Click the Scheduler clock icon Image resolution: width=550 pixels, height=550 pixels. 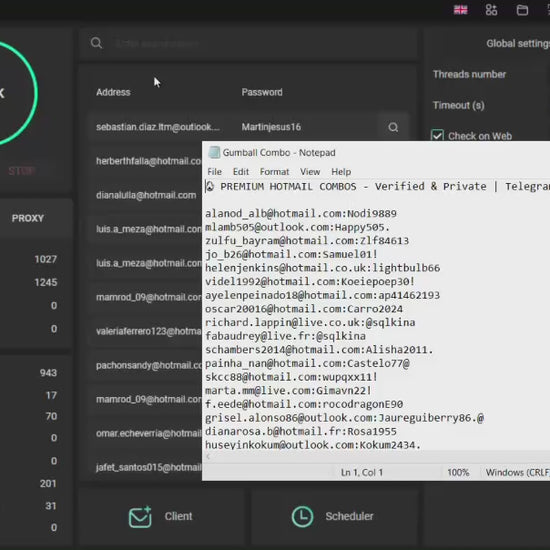click(x=302, y=516)
